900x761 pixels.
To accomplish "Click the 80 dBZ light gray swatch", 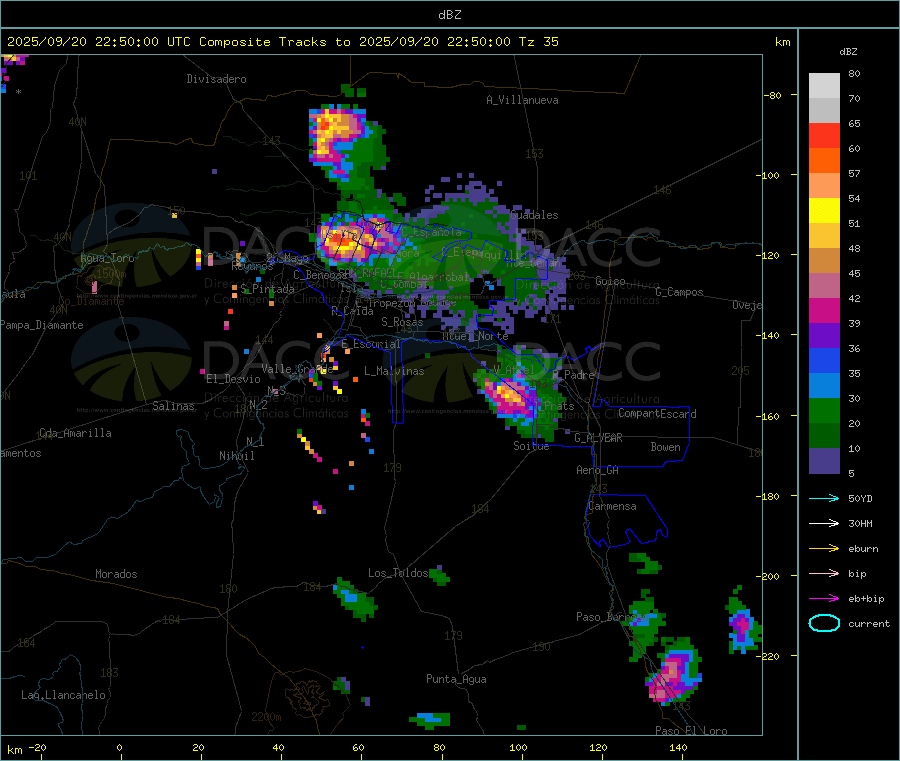I will [824, 86].
